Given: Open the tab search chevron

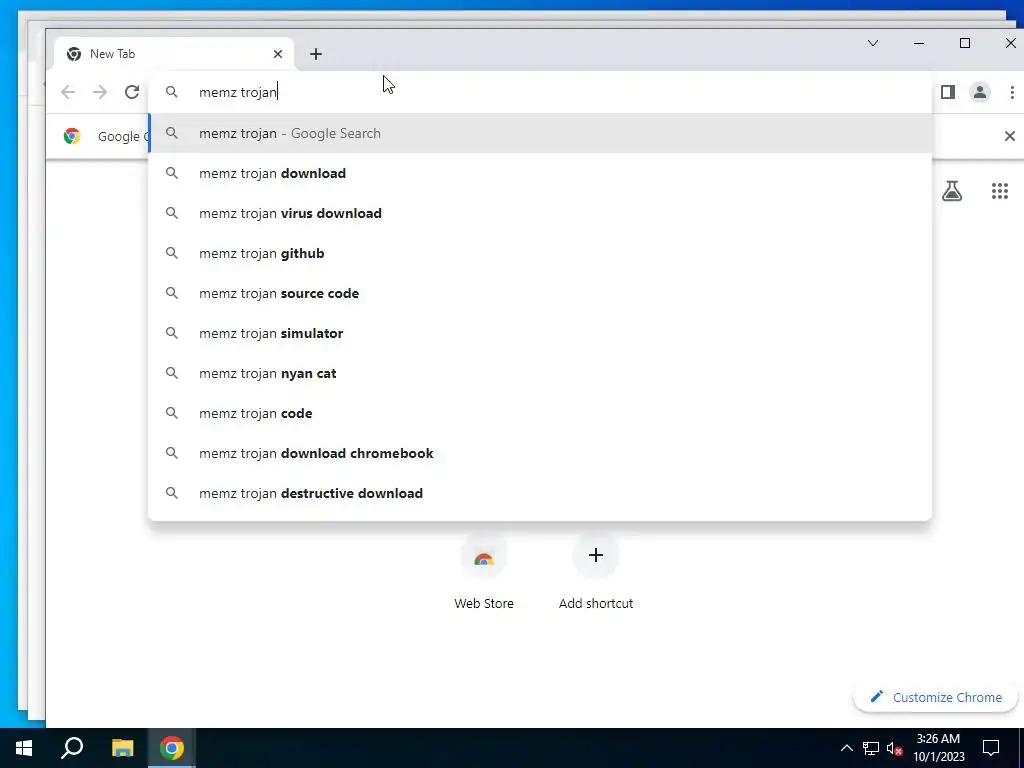Looking at the screenshot, I should 872,43.
